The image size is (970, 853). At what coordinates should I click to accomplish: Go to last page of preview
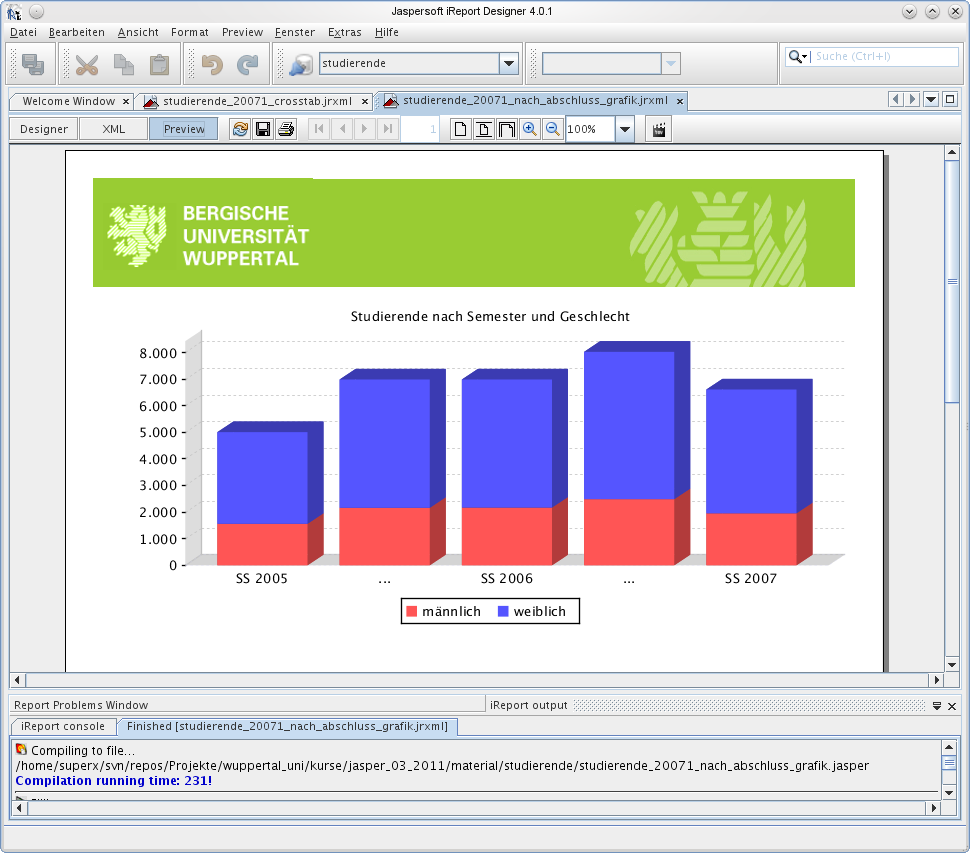[x=388, y=129]
